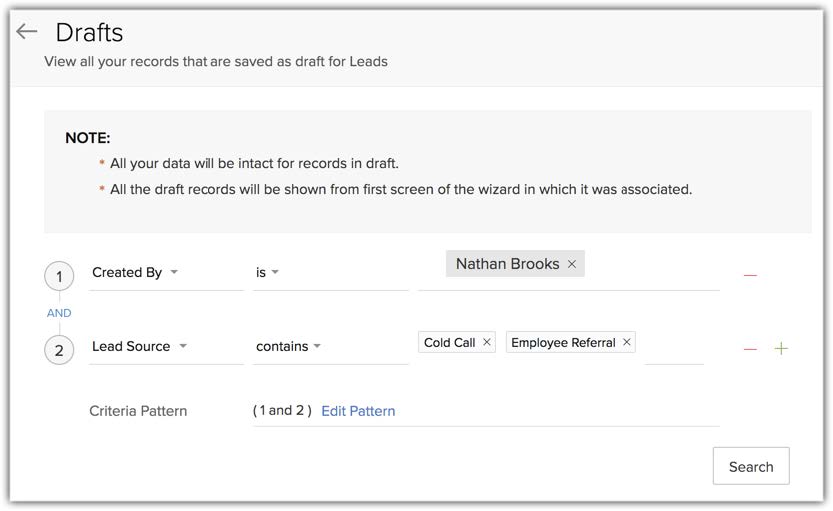Image resolution: width=833 pixels, height=511 pixels.
Task: Add a new criteria row with plus
Action: tap(781, 348)
